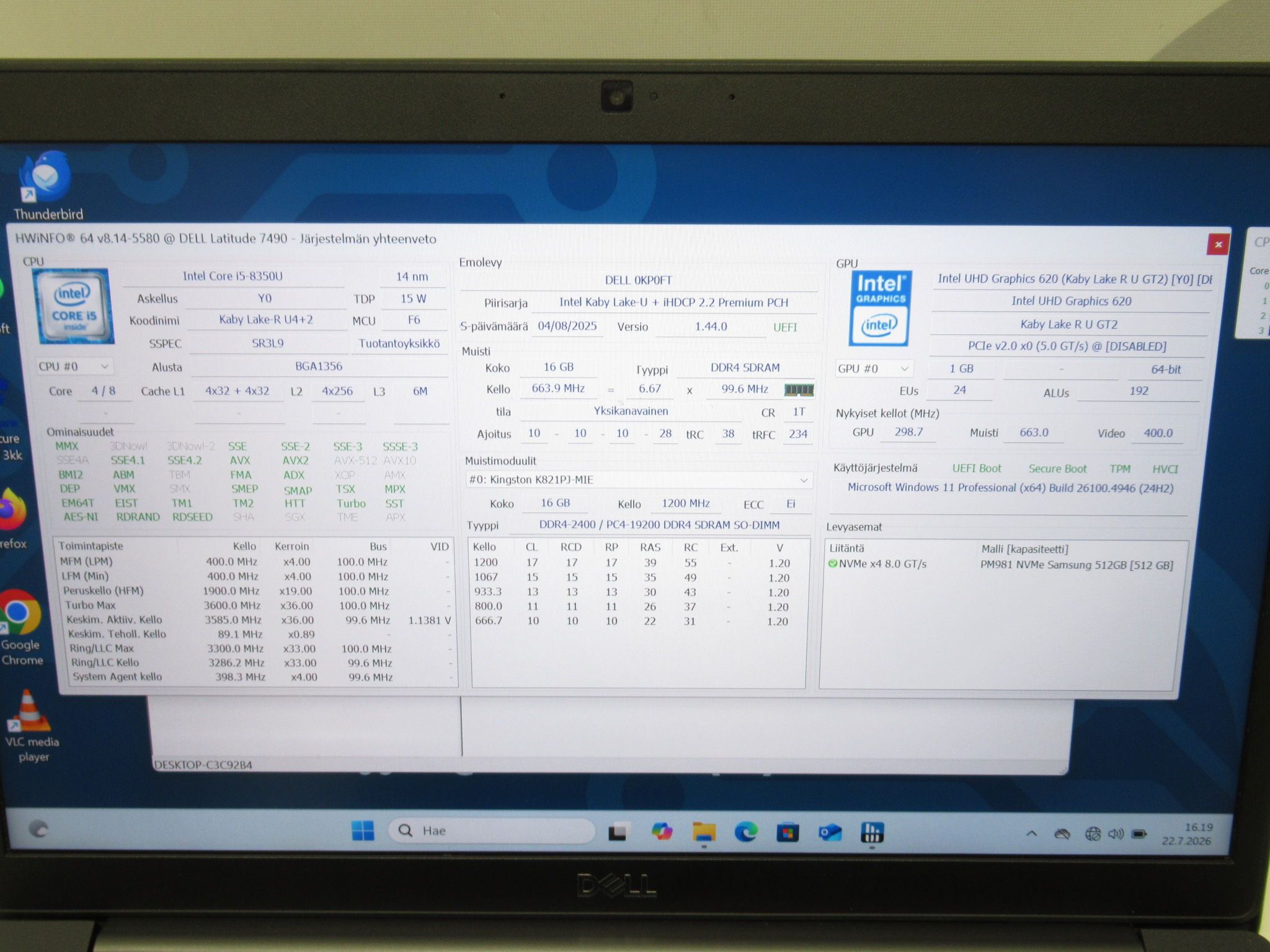Screen dimensions: 1270x952
Task: Expand the CPU #0 selector dropdown
Action: pyautogui.click(x=74, y=366)
